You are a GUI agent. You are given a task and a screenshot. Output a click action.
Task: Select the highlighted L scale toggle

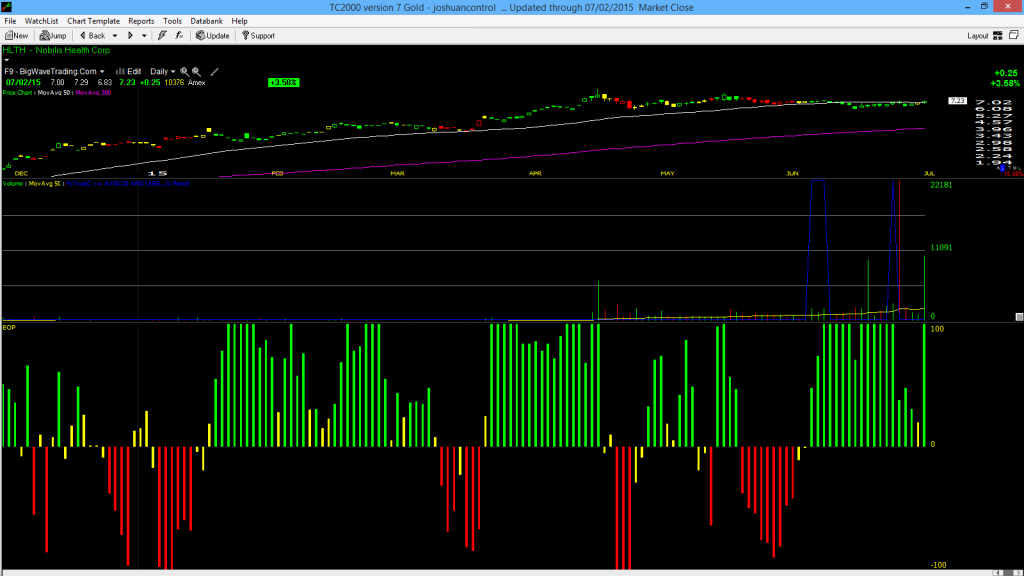pos(1002,168)
